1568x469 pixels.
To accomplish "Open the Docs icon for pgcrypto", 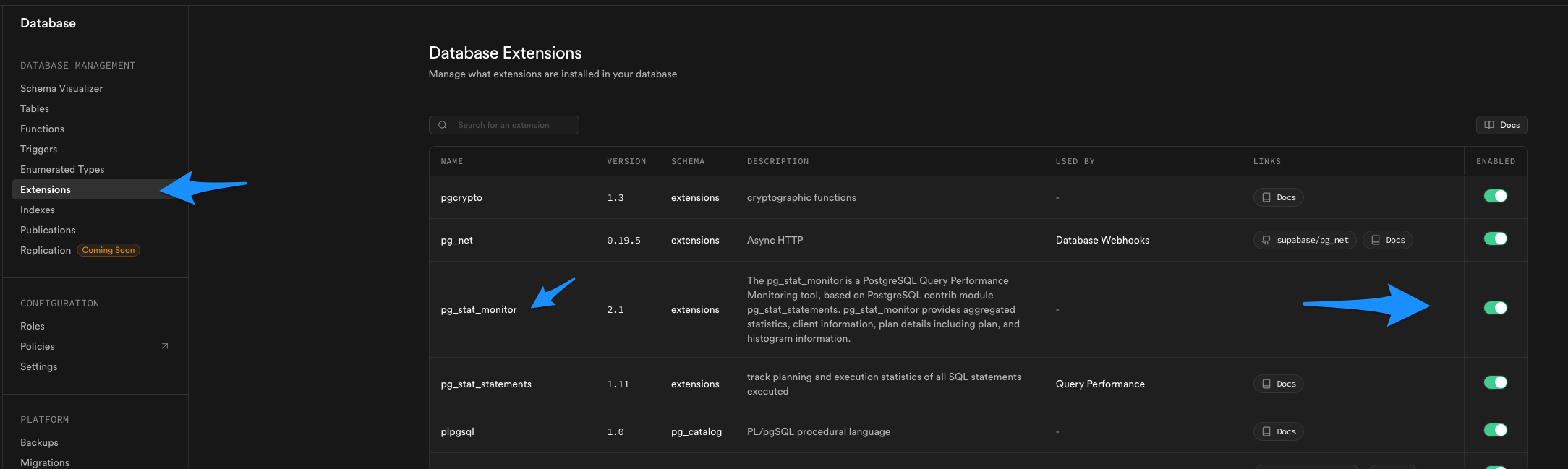I will (x=1266, y=197).
